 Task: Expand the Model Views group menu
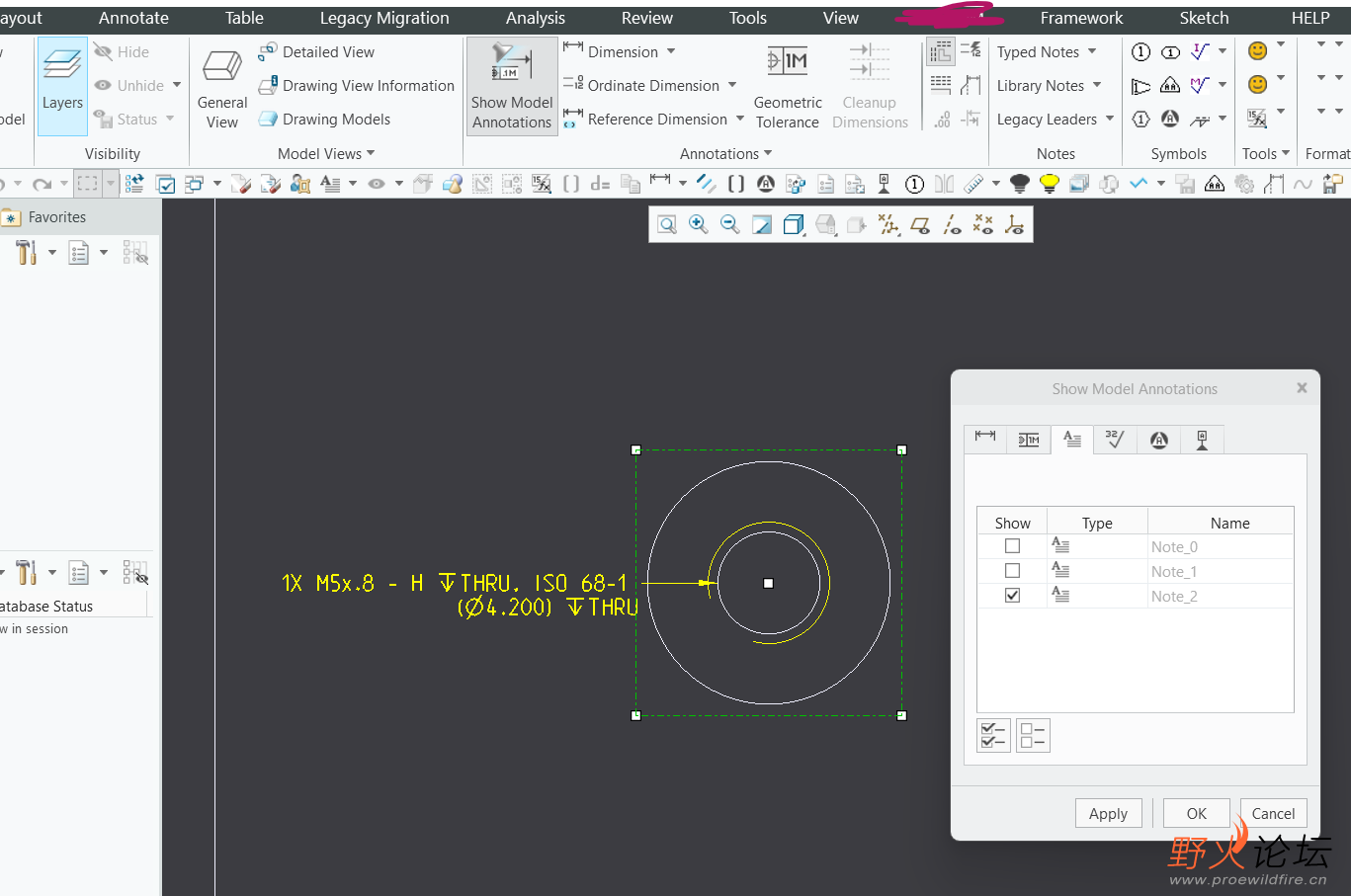pyautogui.click(x=326, y=153)
